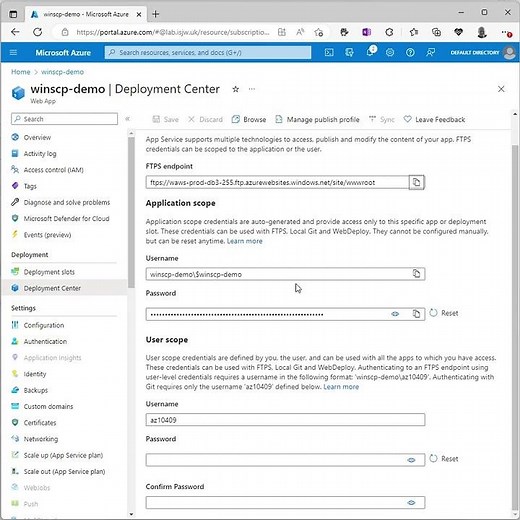
Task: Copy the application scope username
Action: 416,274
